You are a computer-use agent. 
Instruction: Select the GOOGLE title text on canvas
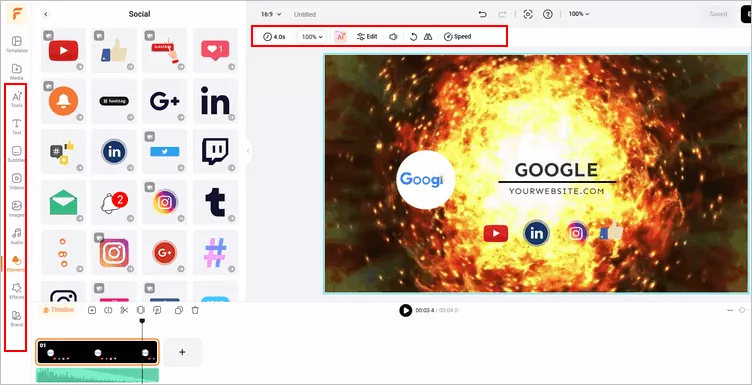coord(556,170)
